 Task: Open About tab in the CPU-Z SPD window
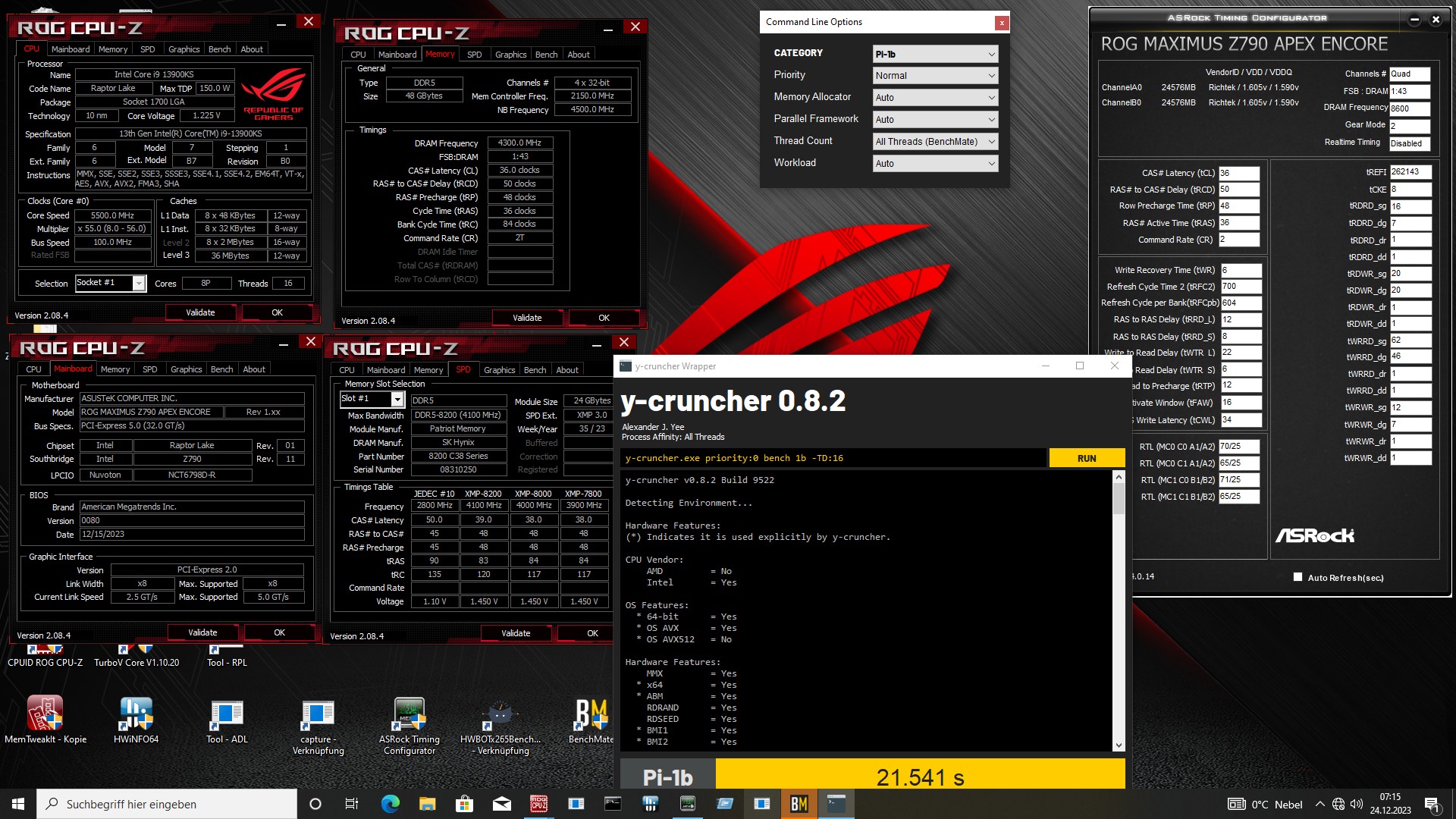[x=567, y=370]
